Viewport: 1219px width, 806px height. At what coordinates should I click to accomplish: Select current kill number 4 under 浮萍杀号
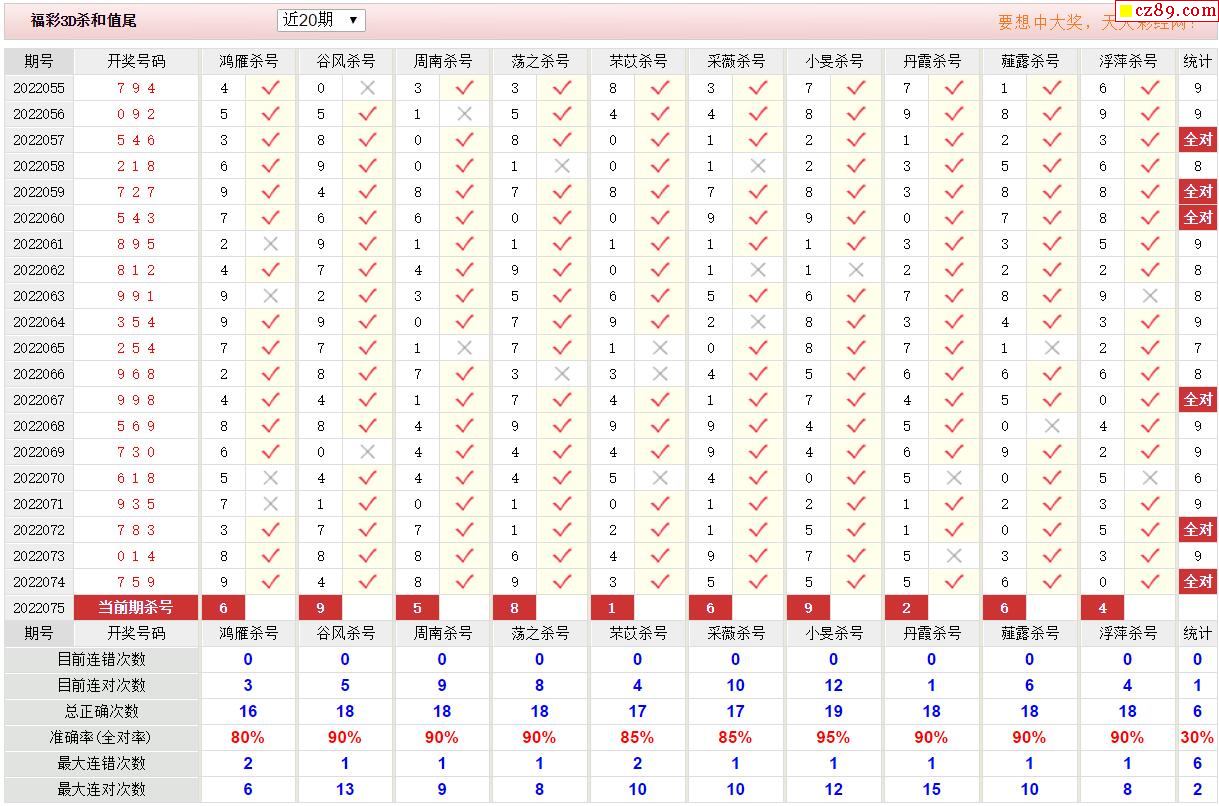tap(1102, 608)
